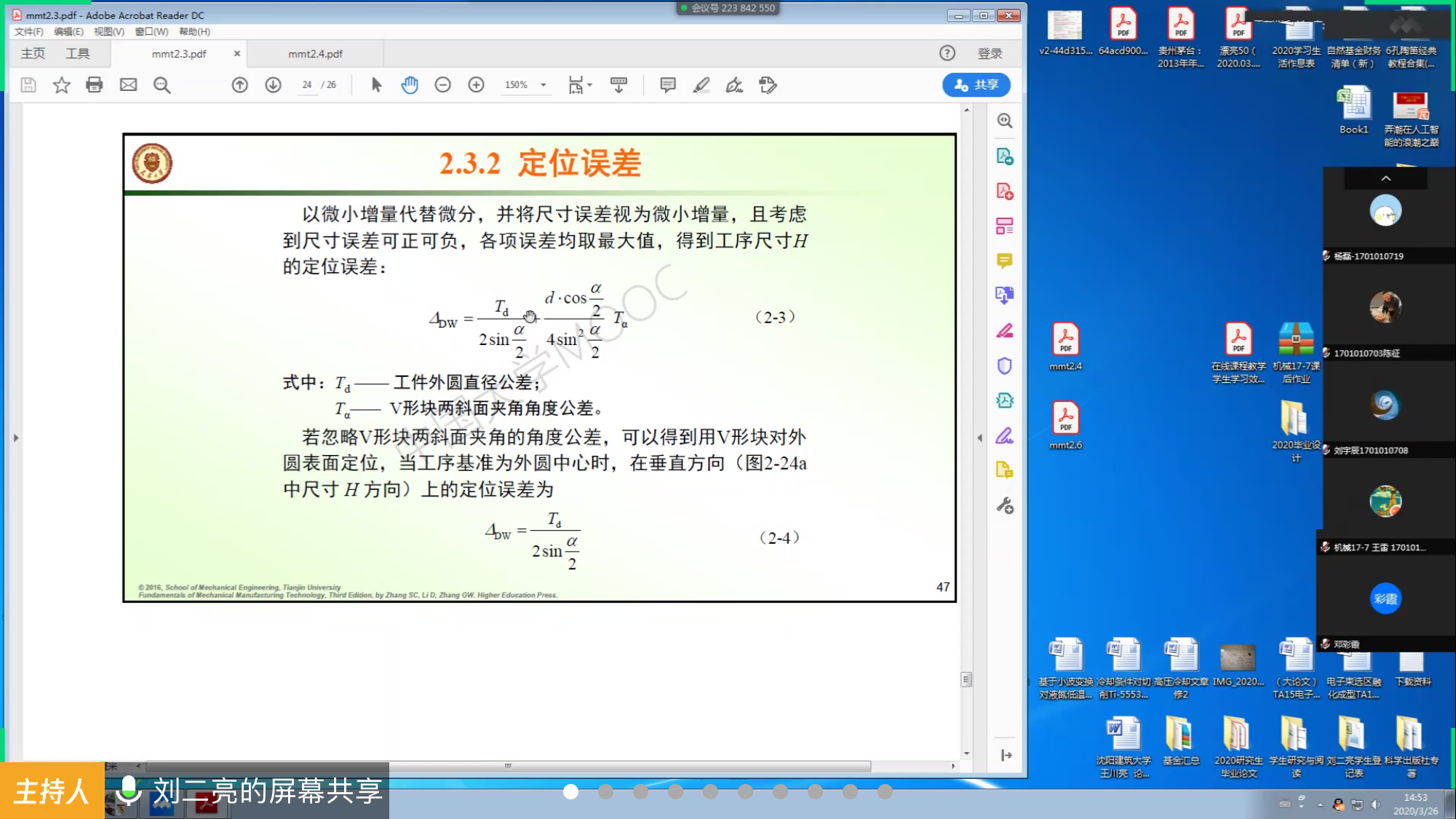Send file by email envelope icon

pos(128,85)
